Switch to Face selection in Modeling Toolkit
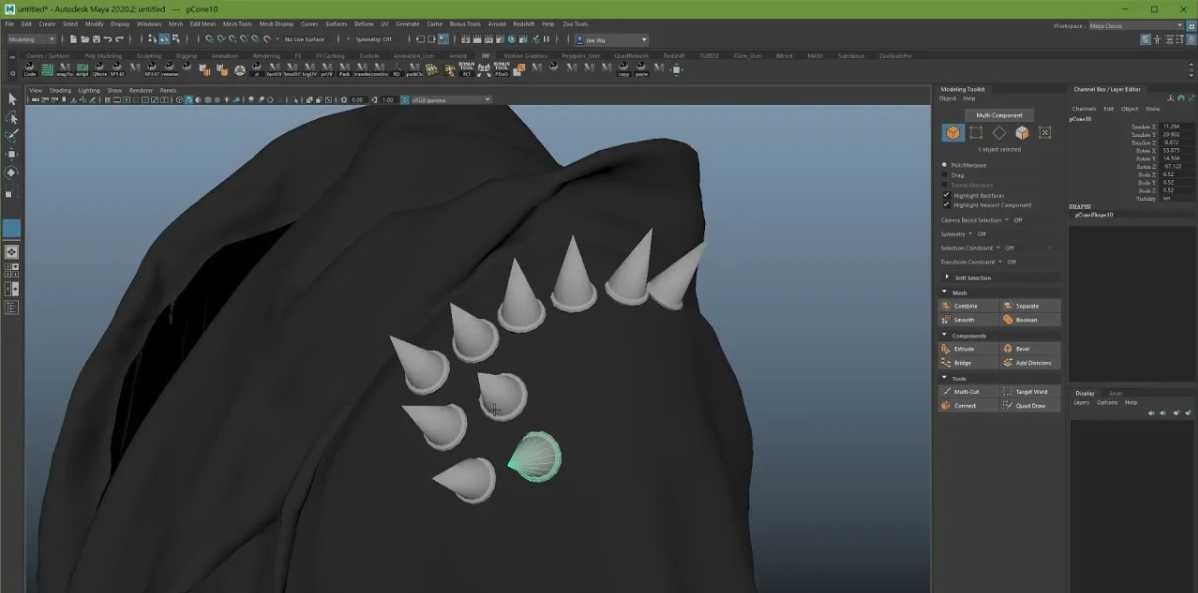This screenshot has width=1198, height=593. point(1022,133)
